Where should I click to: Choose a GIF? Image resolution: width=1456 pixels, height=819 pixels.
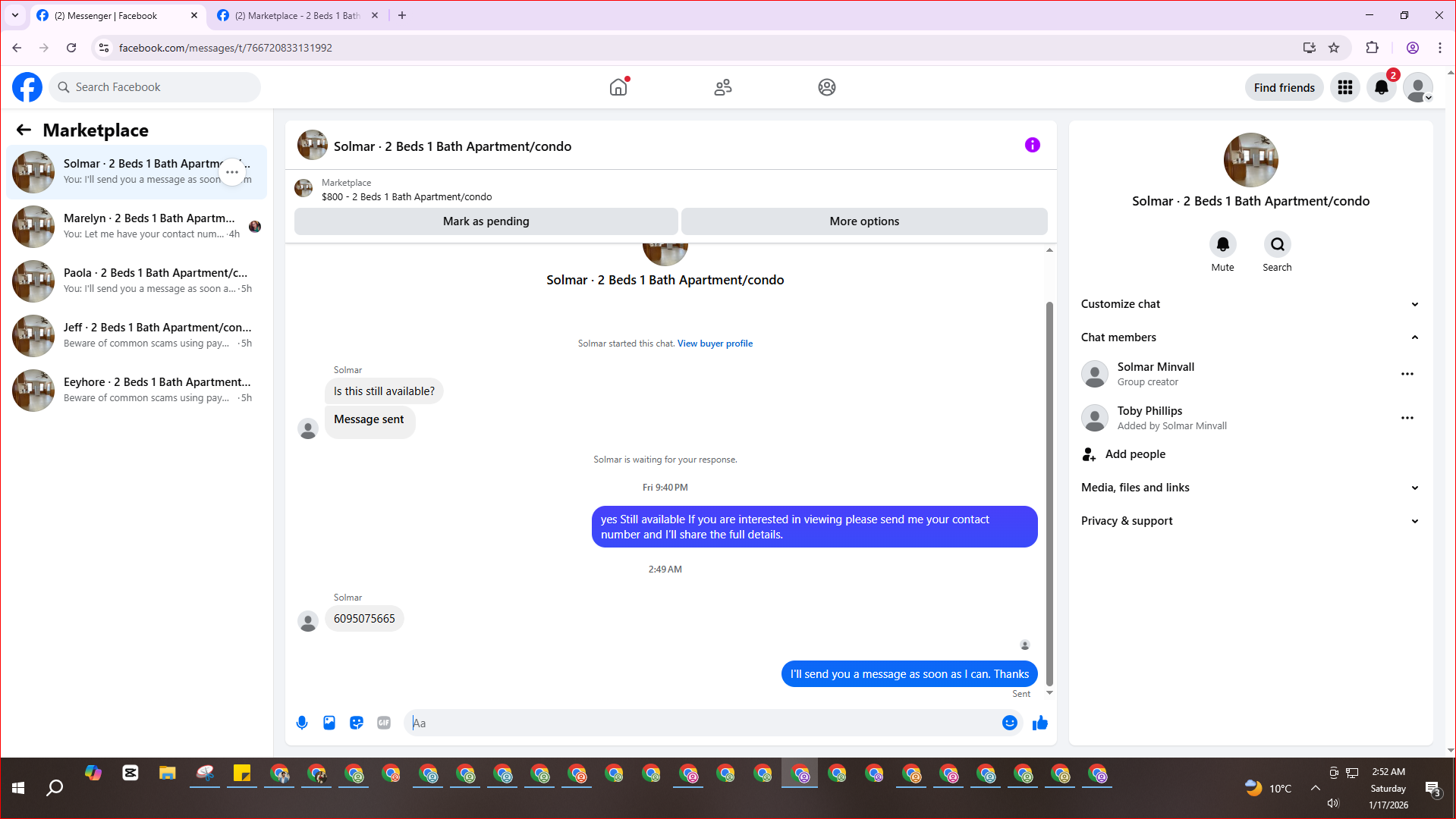(x=384, y=723)
